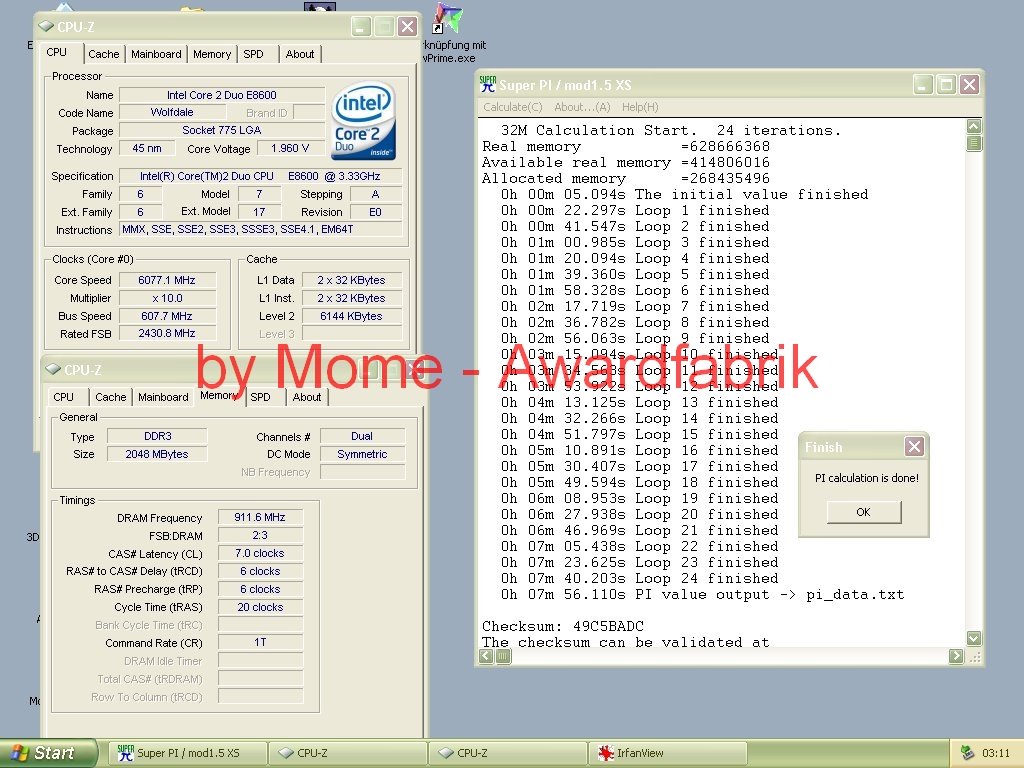This screenshot has width=1024, height=768.
Task: Select CPU tab in top CPU-Z window
Action: pos(57,52)
